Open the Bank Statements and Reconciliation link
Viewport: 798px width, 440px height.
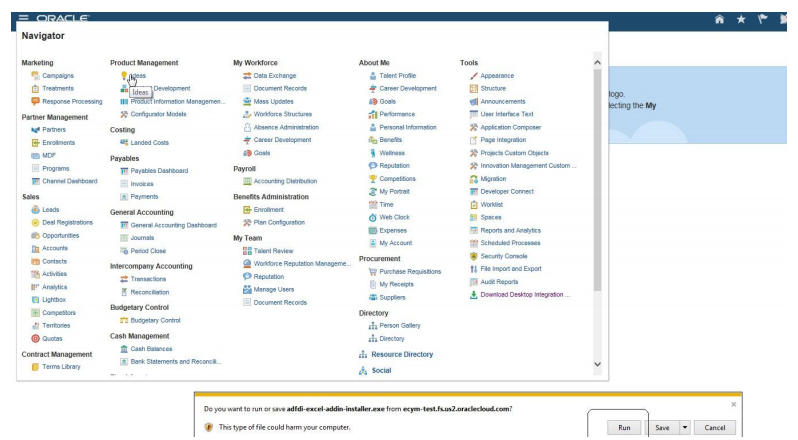[x=176, y=362]
